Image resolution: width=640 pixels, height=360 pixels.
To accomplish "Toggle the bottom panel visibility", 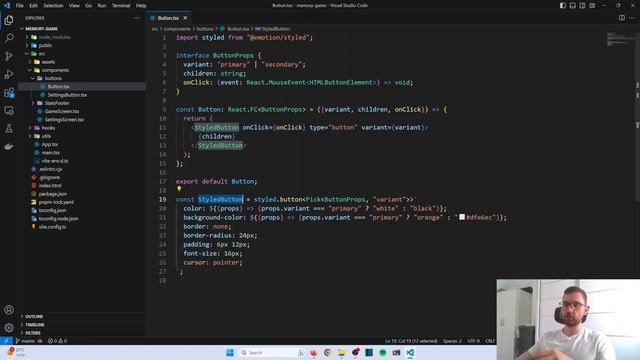I will (573, 5).
